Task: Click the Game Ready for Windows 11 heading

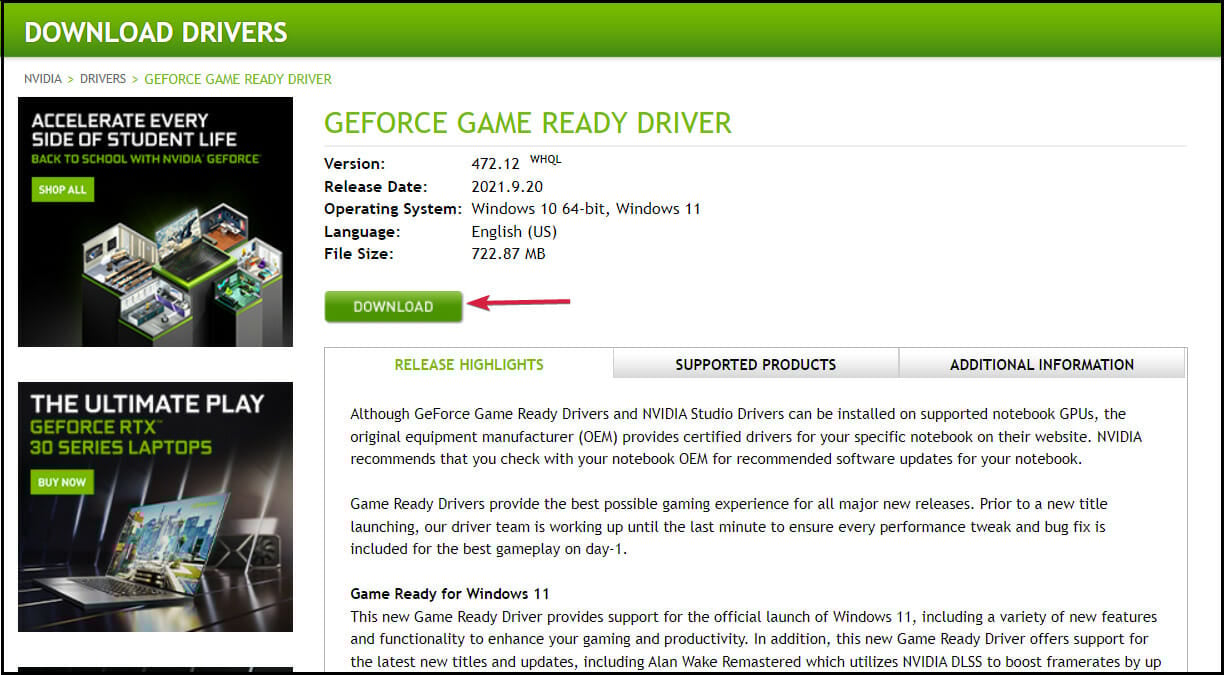Action: pyautogui.click(x=449, y=593)
